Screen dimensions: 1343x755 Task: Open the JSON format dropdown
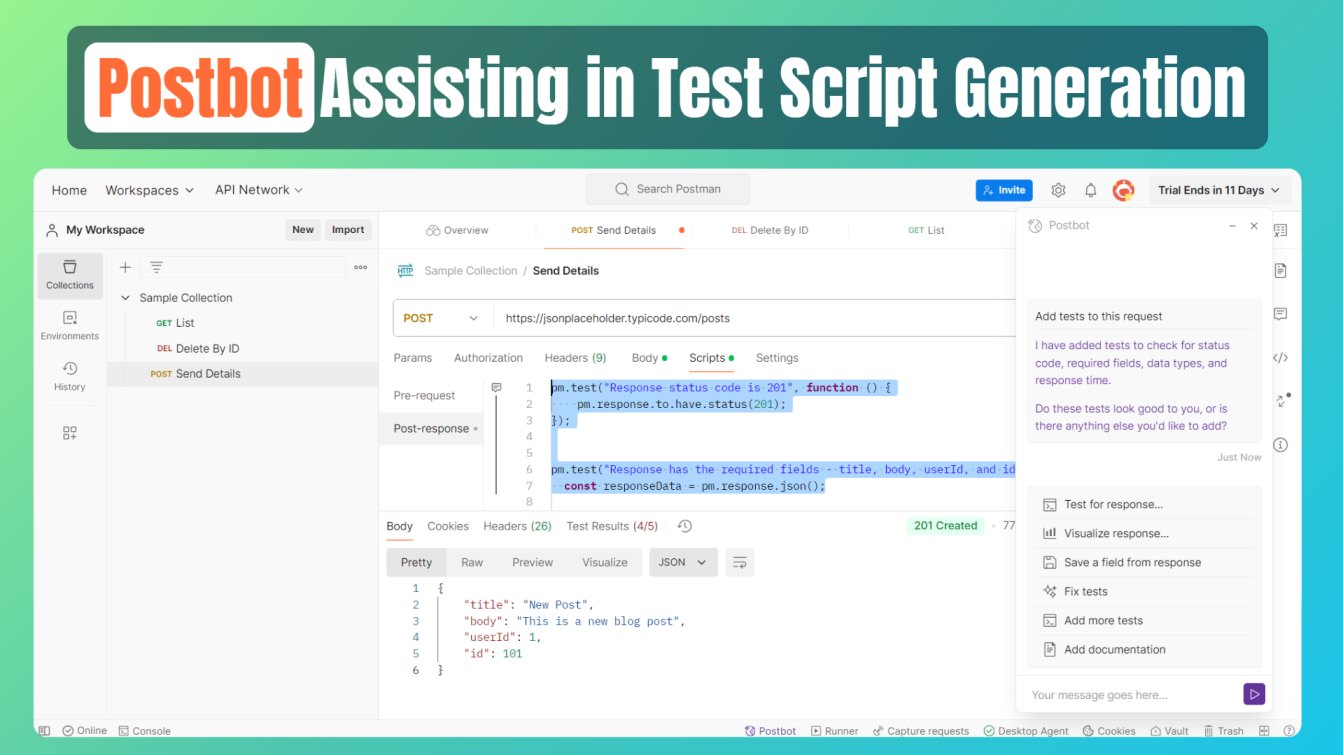point(683,562)
